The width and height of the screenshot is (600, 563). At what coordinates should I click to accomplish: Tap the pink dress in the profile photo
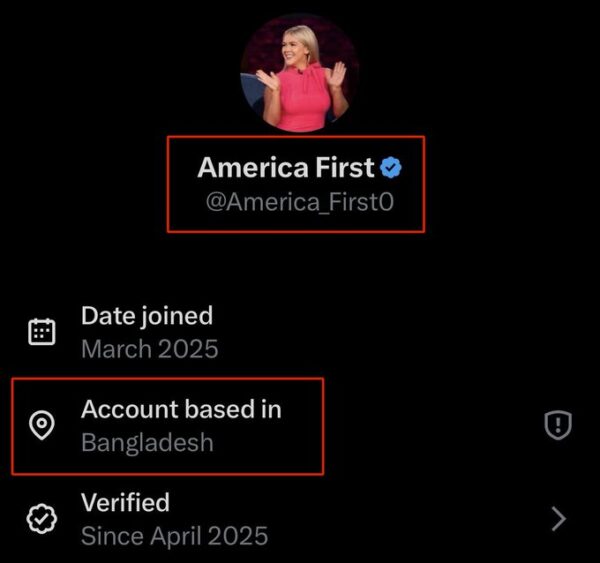[x=298, y=108]
